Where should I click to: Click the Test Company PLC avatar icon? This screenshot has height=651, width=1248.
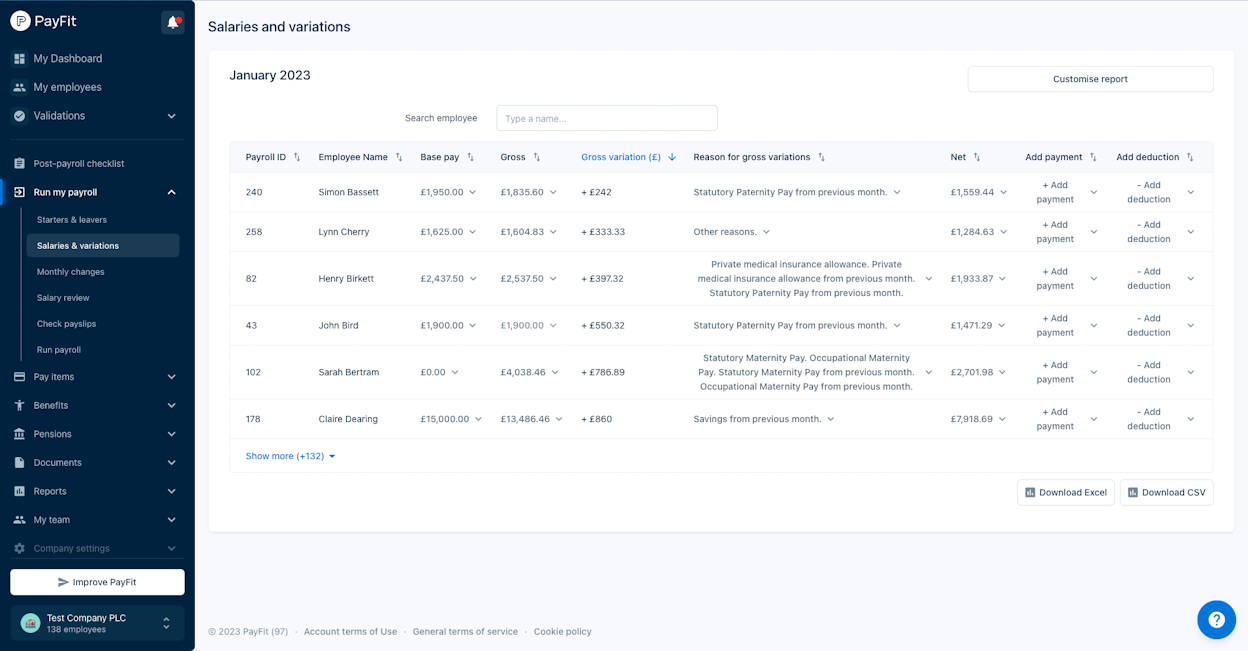pyautogui.click(x=30, y=623)
